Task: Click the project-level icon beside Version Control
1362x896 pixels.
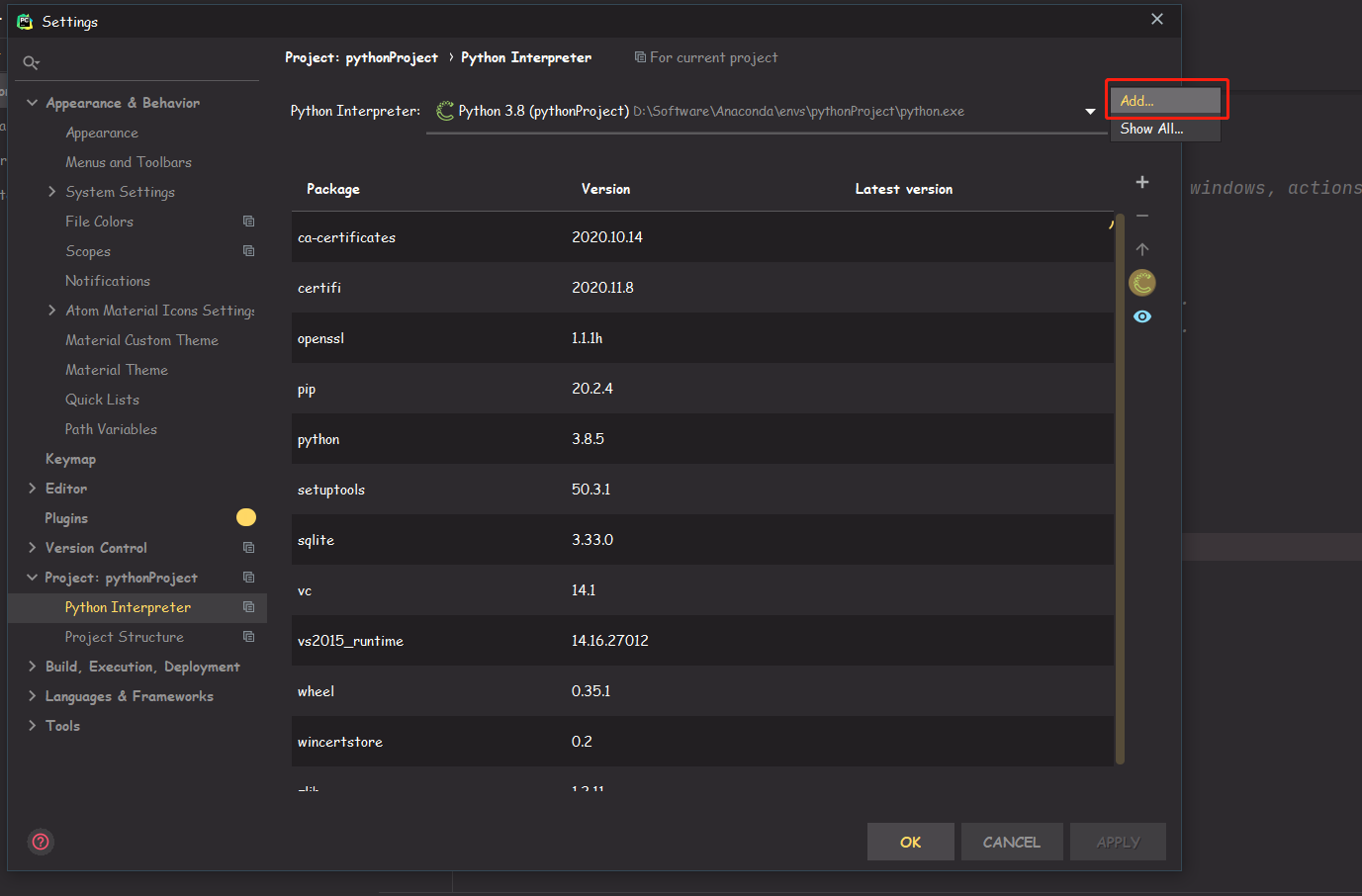Action: (x=249, y=548)
